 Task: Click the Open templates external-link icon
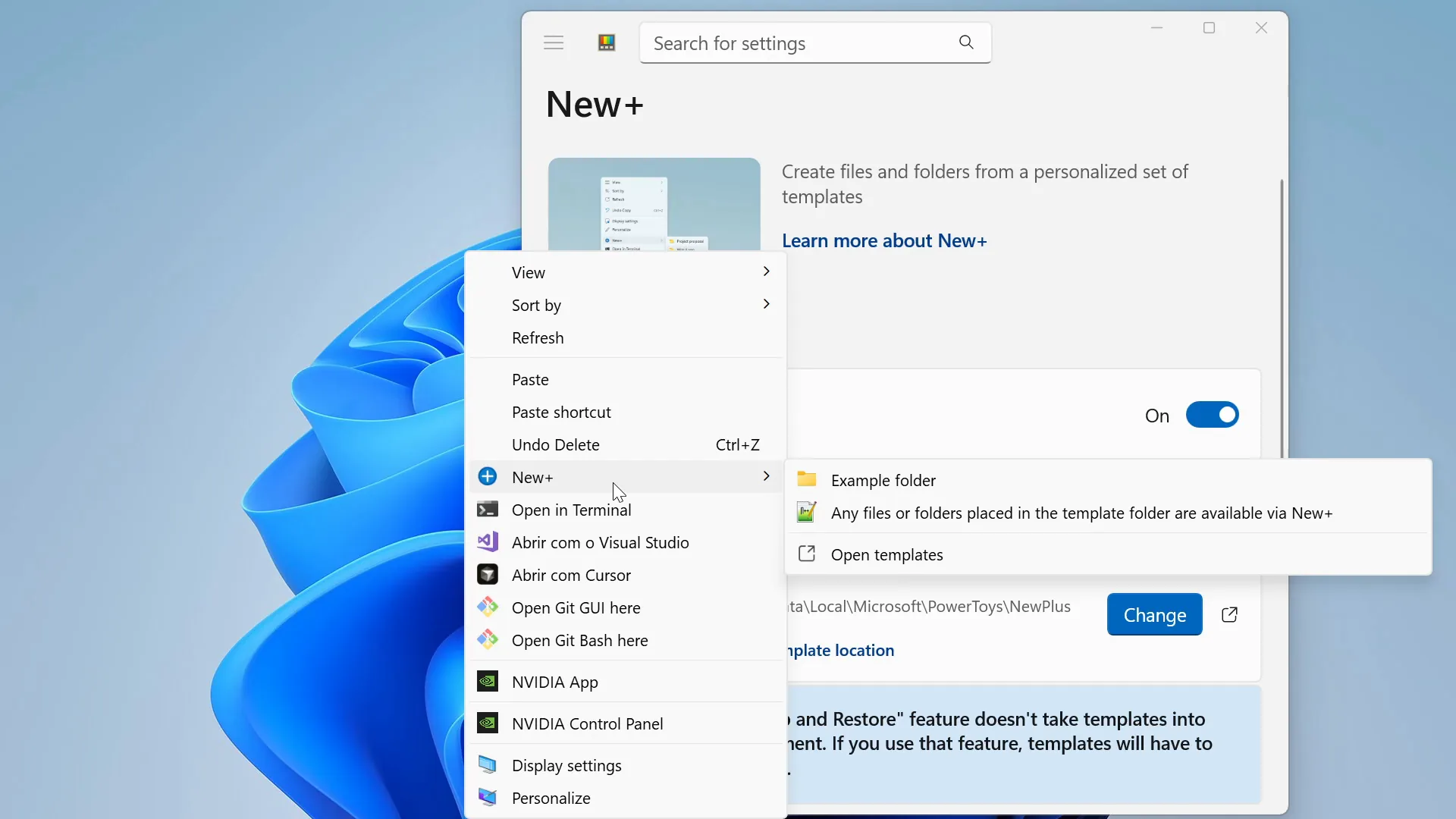click(807, 554)
